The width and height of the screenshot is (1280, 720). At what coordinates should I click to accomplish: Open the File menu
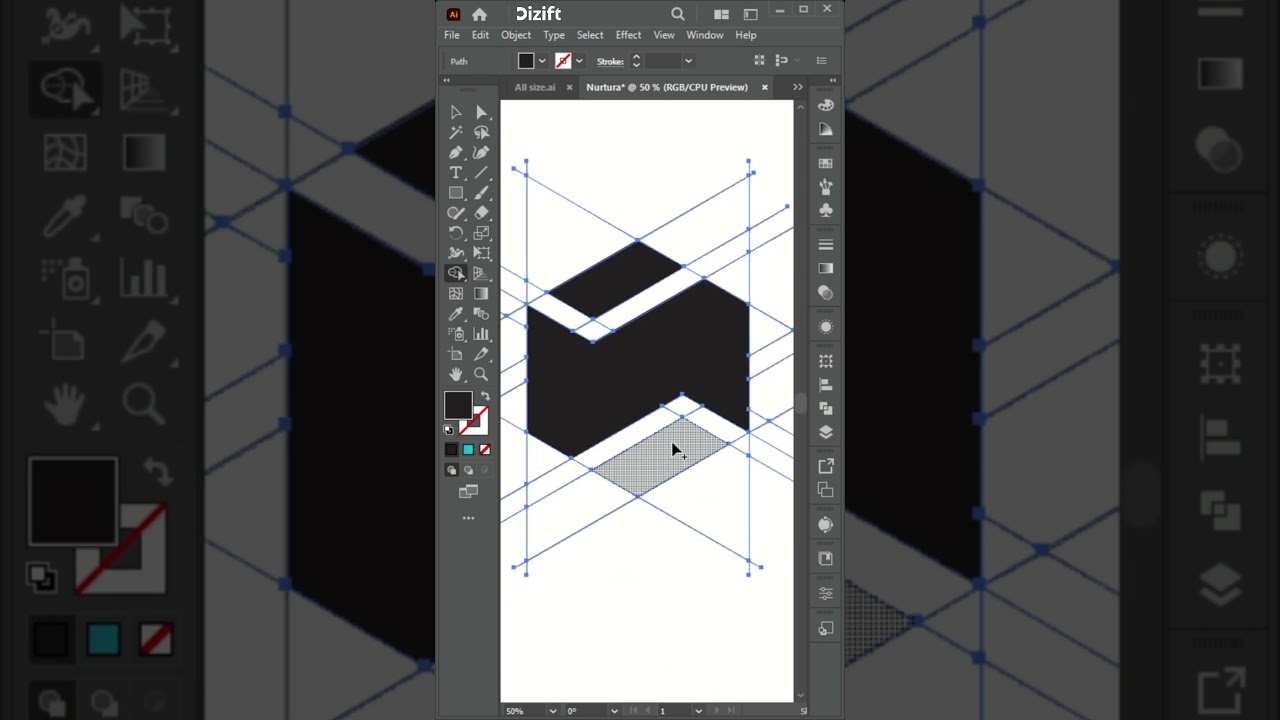[452, 35]
